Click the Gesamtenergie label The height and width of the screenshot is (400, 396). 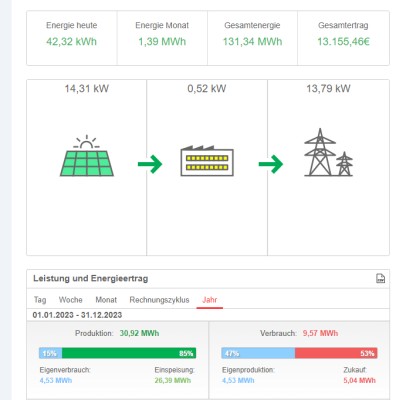(x=252, y=25)
